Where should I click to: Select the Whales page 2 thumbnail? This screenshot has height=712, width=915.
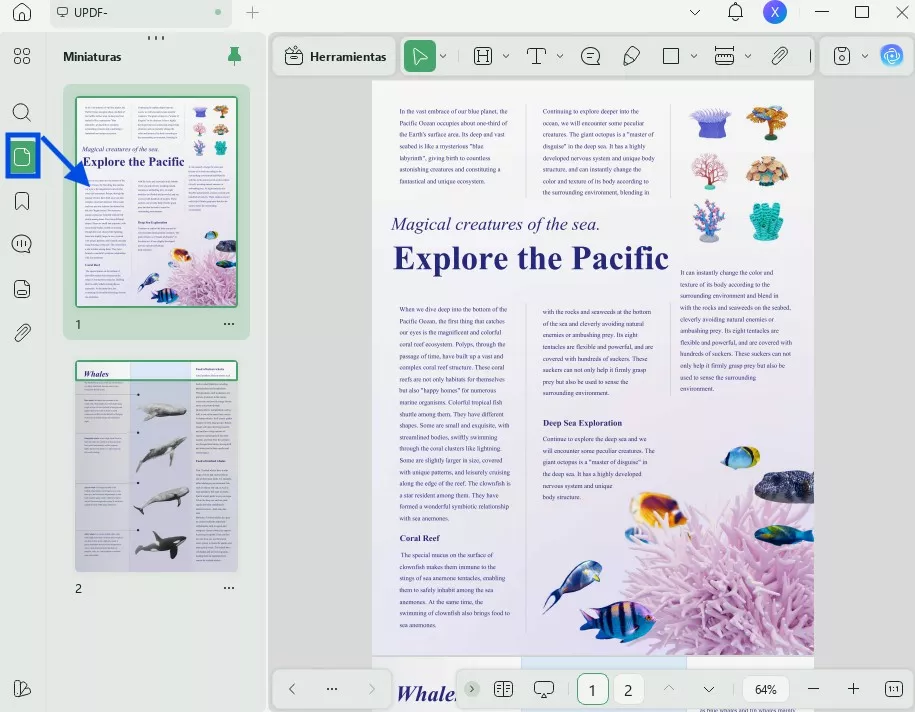pyautogui.click(x=157, y=467)
